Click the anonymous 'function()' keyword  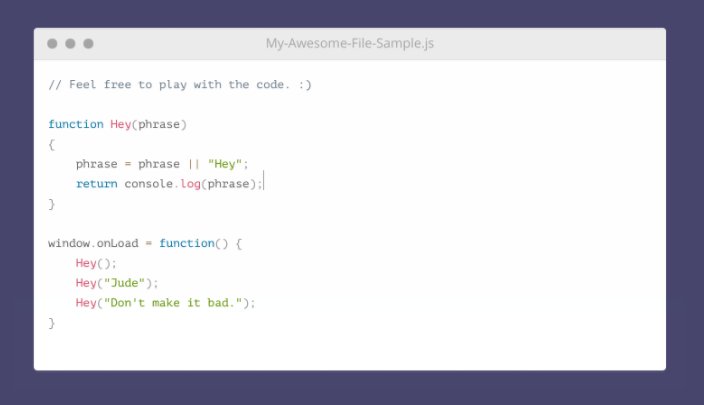click(194, 243)
